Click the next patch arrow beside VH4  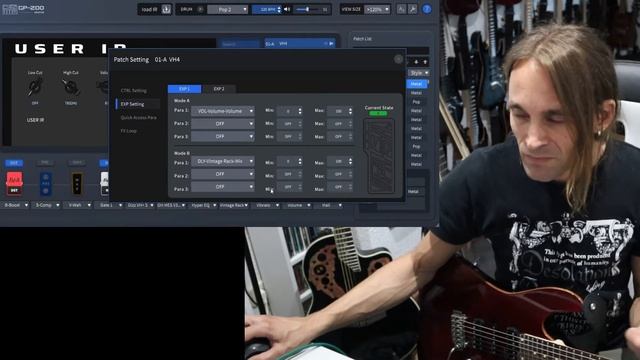(x=331, y=43)
